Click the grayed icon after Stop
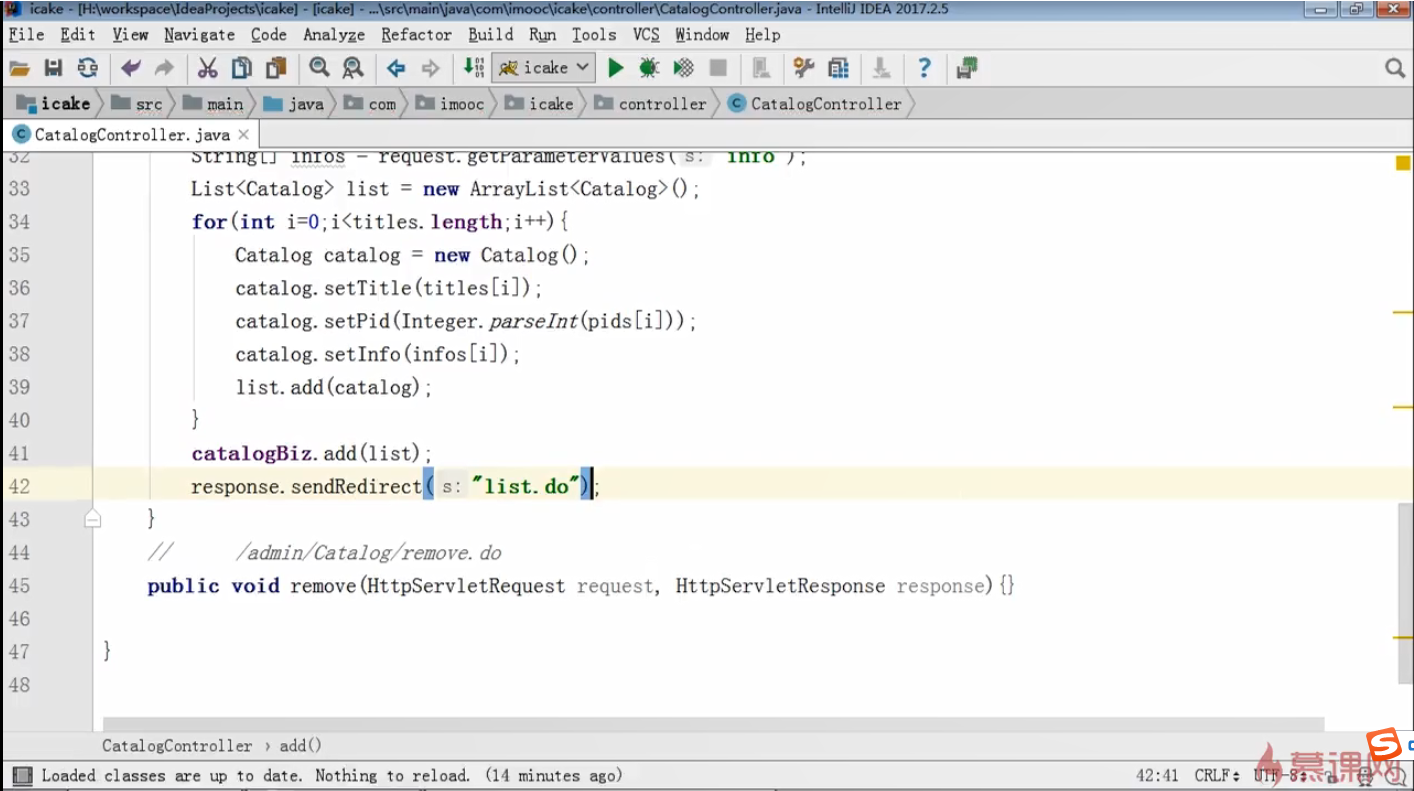1414x791 pixels. pos(761,68)
